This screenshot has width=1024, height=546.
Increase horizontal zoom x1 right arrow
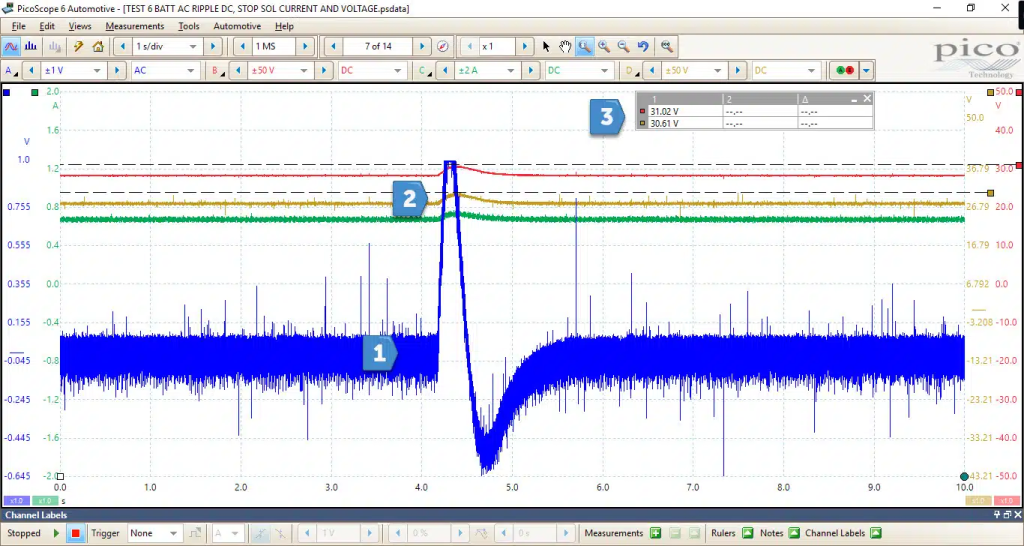524,46
